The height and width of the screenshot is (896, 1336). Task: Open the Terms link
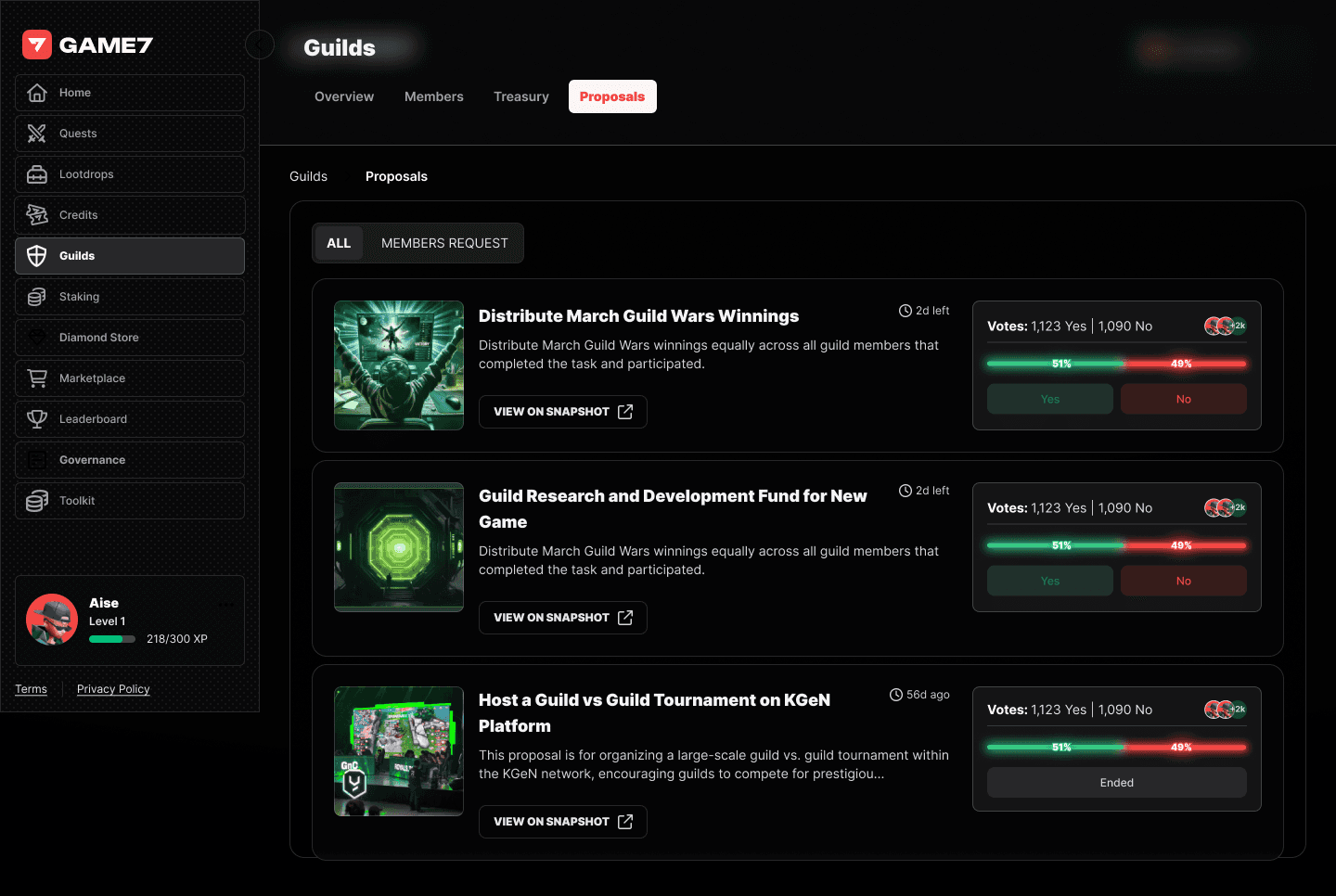(31, 689)
